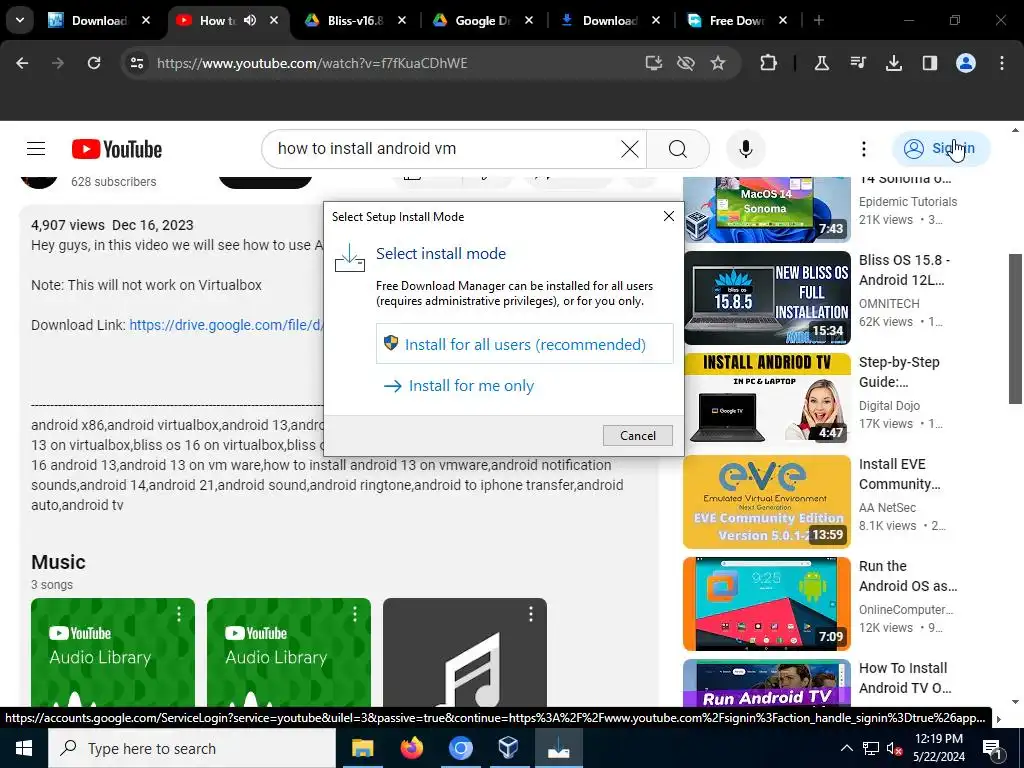
Task: Open options for third music card
Action: point(531,613)
